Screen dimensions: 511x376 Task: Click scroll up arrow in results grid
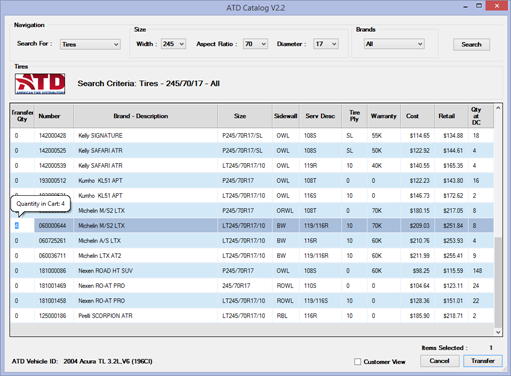(x=498, y=108)
